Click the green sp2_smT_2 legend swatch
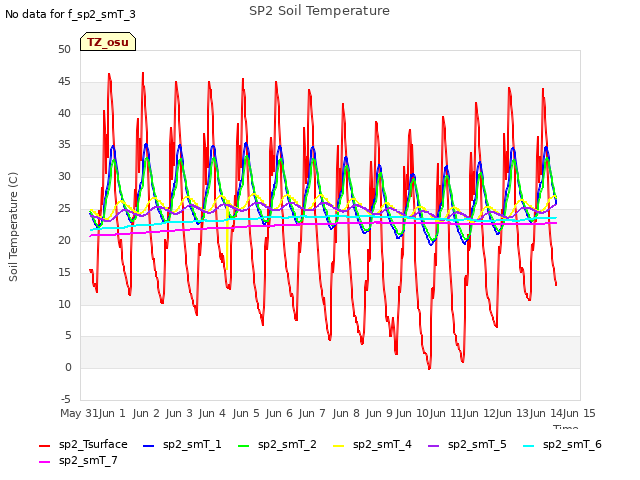This screenshot has width=640, height=480. tap(244, 446)
